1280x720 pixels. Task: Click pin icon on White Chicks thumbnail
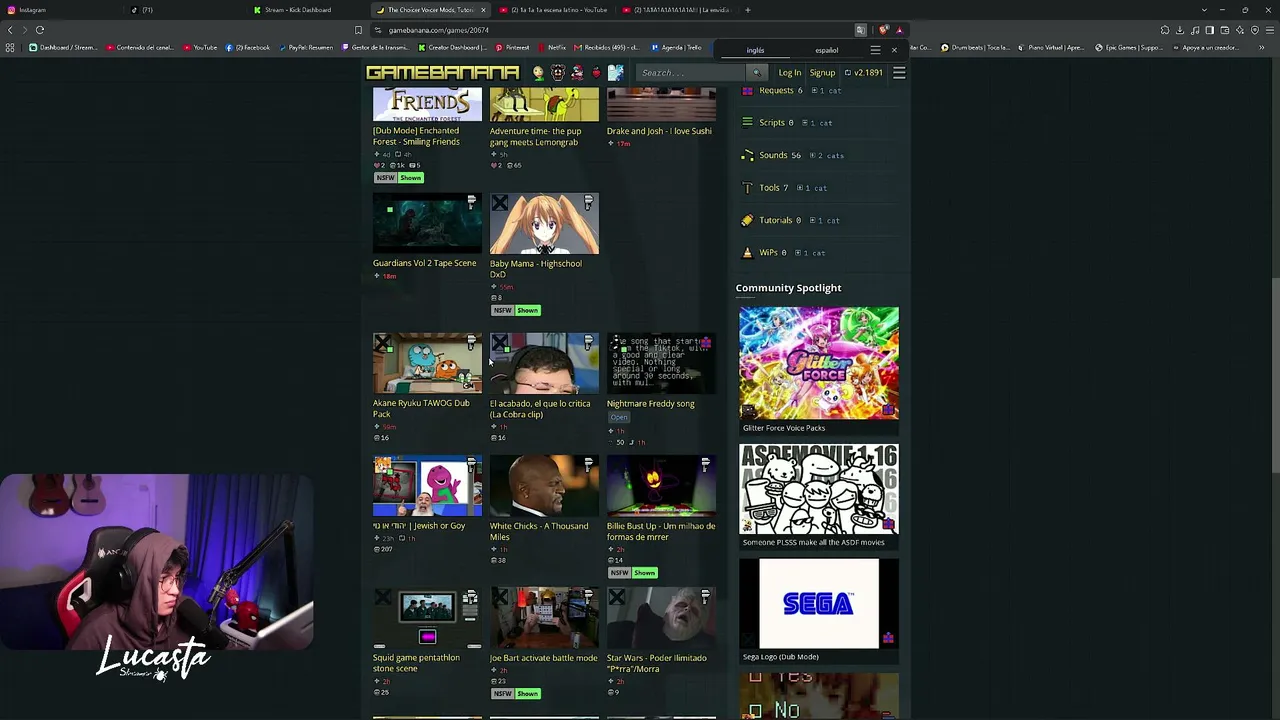[588, 465]
